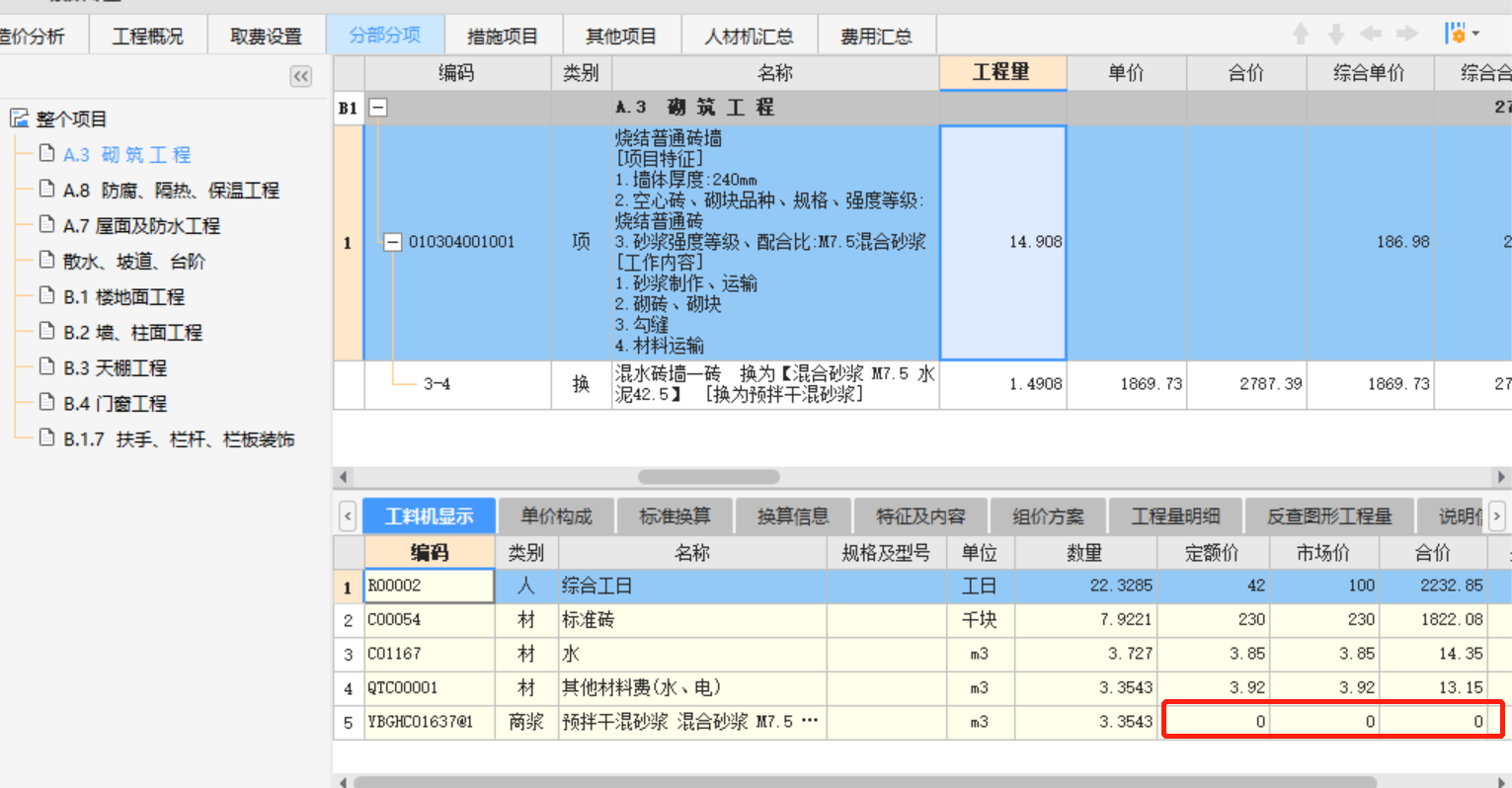Click the upper table 名称 column header
The height and width of the screenshot is (788, 1512).
[x=775, y=72]
